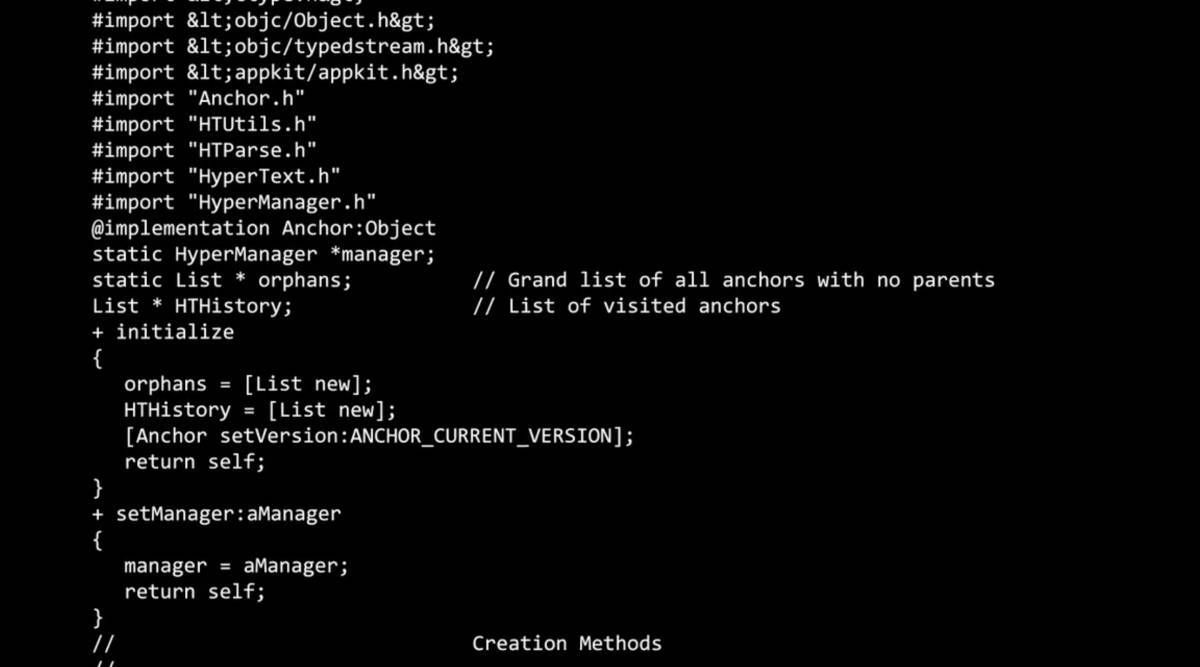Click the "Grand list of all anchors" comment
1200x667 pixels.
point(733,280)
